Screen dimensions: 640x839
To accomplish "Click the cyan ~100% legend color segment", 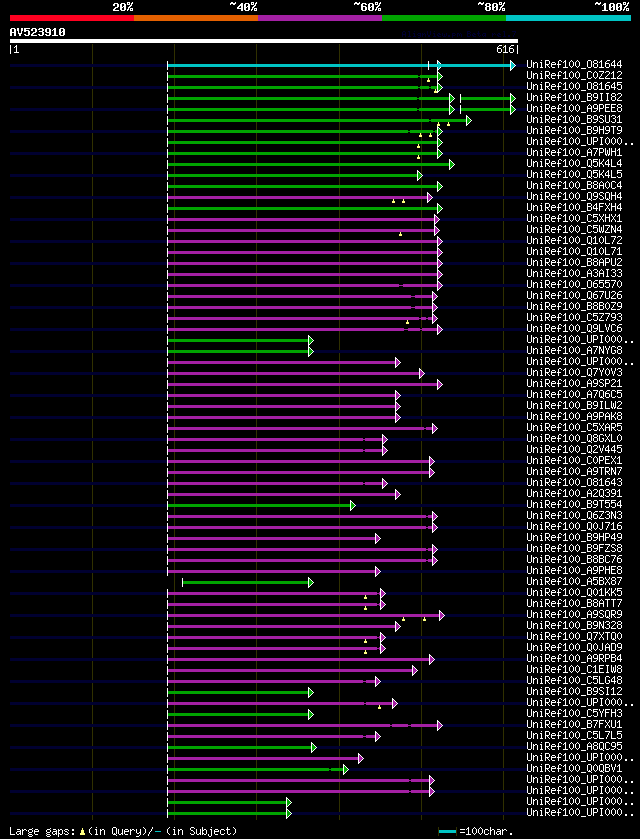I will (x=568, y=18).
